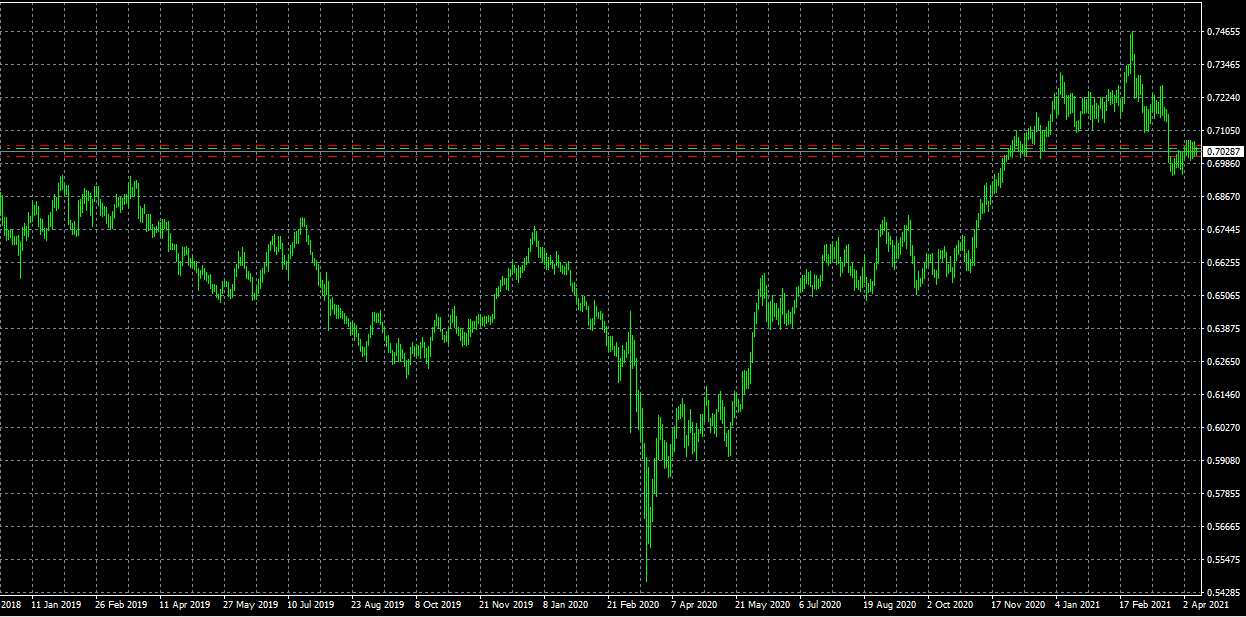This screenshot has width=1246, height=617.
Task: Select the 19 Aug 2020 date label
Action: [889, 605]
